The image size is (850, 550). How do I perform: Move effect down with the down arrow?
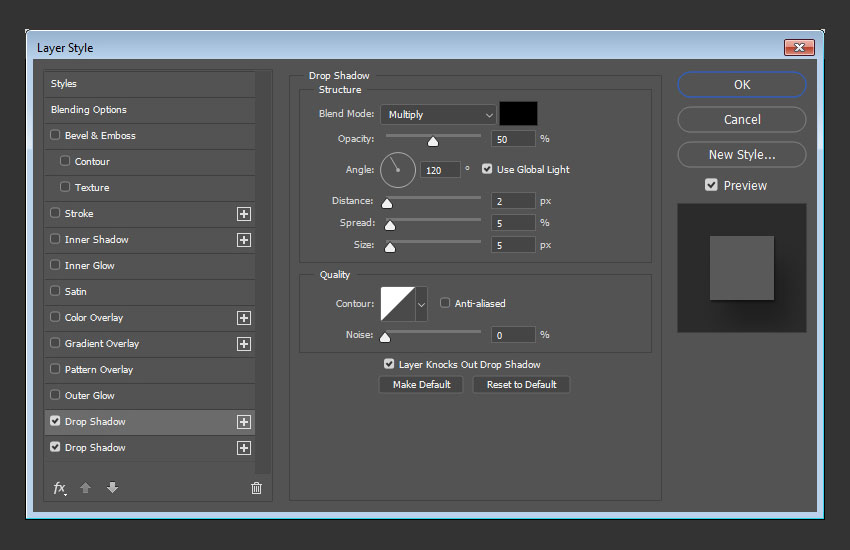coord(112,488)
